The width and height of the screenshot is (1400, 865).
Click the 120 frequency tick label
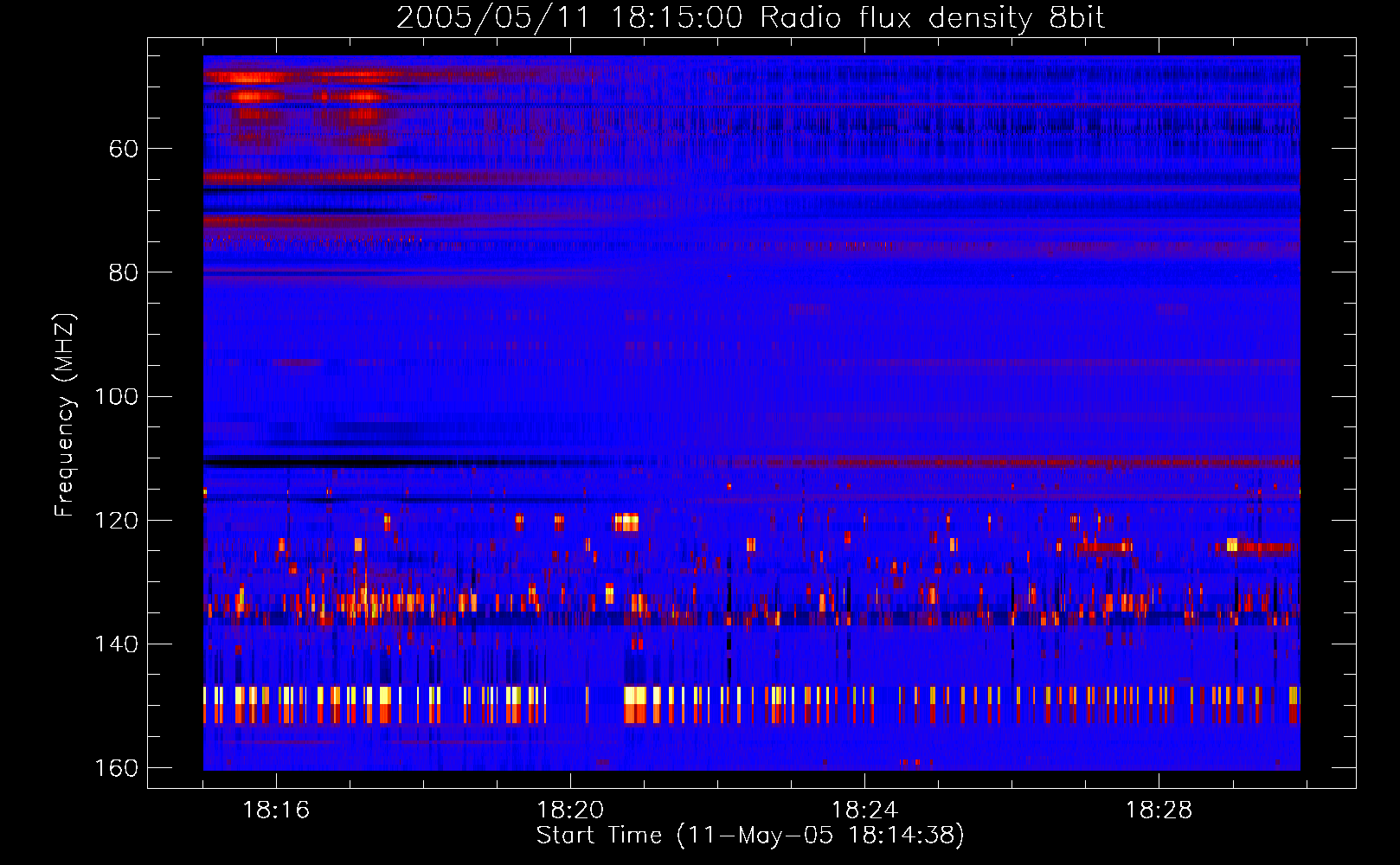(x=117, y=520)
